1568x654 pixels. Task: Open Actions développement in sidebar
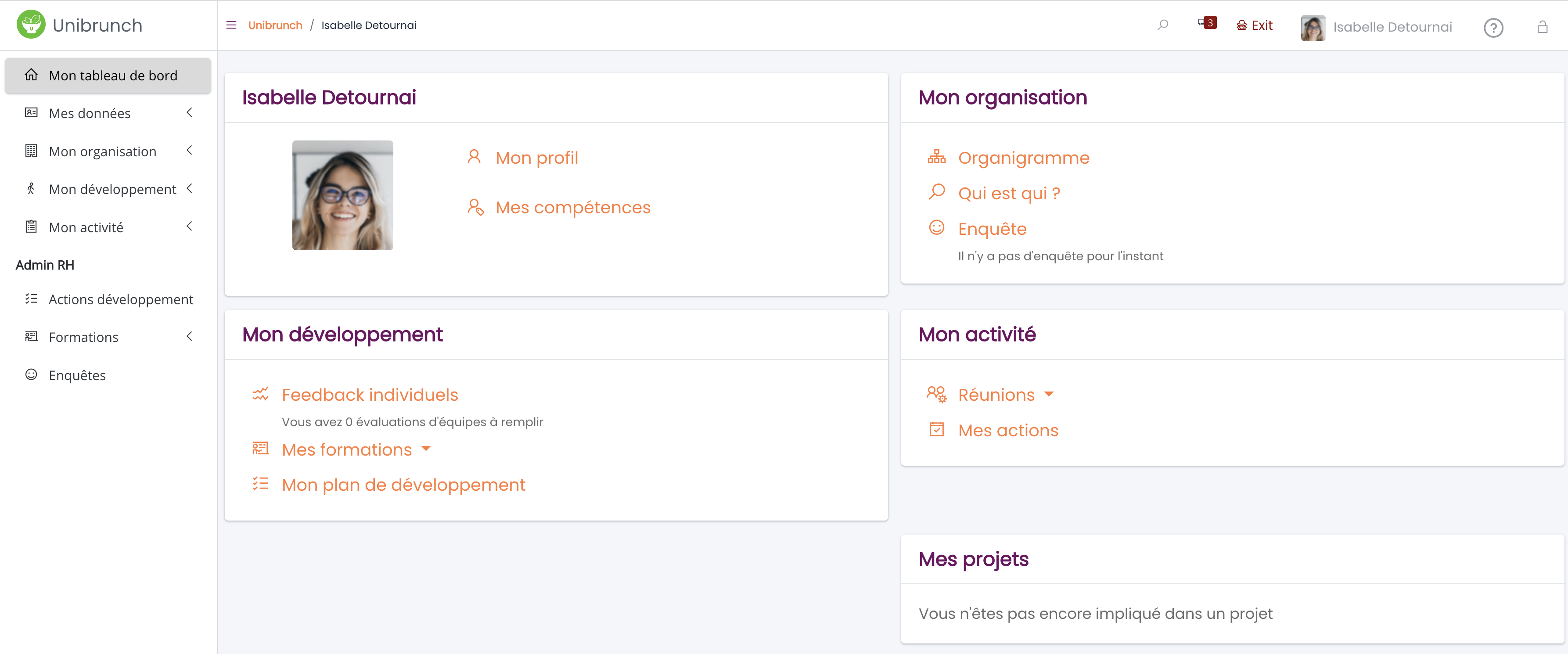click(x=121, y=299)
